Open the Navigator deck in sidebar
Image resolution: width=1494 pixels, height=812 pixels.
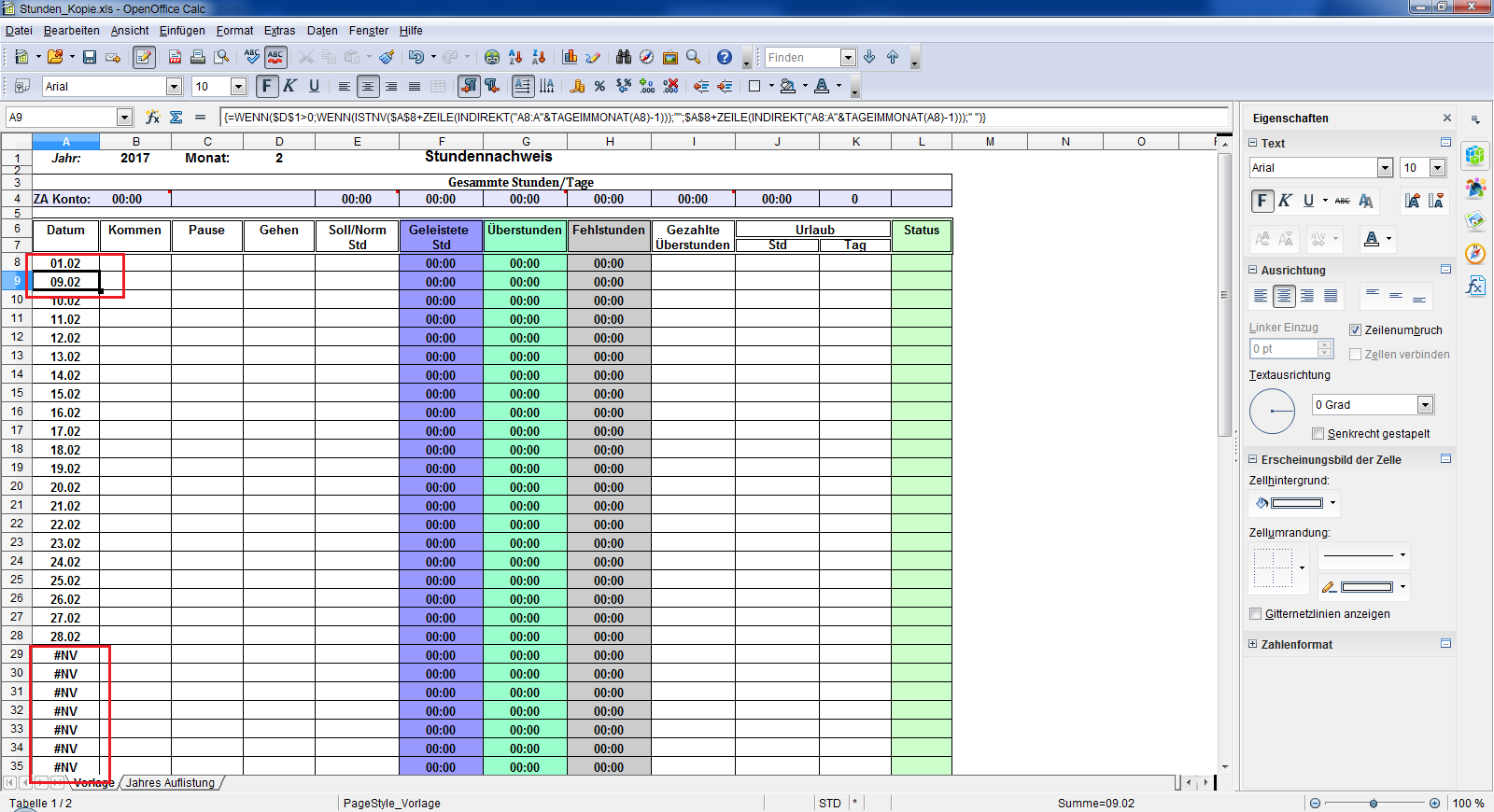[x=1475, y=253]
